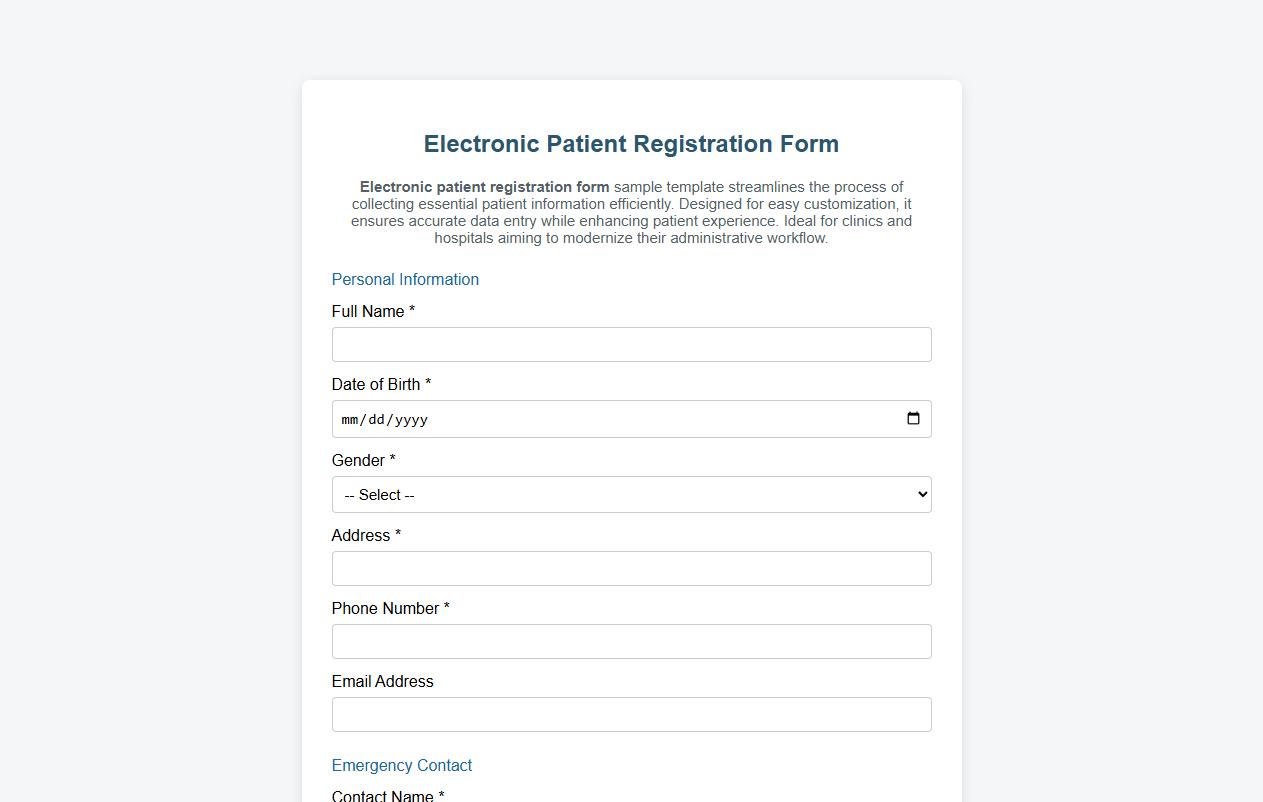
Task: Click the Full Name input field
Action: 631,344
